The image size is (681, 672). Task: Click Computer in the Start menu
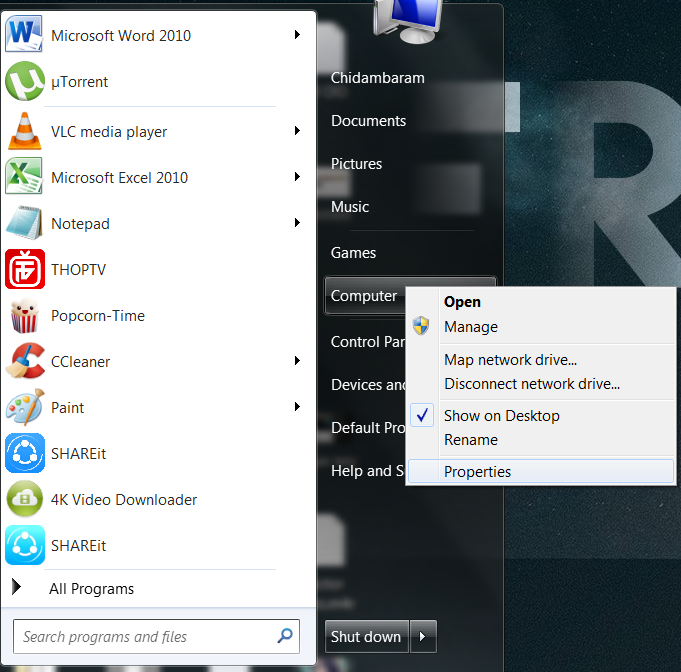364,296
